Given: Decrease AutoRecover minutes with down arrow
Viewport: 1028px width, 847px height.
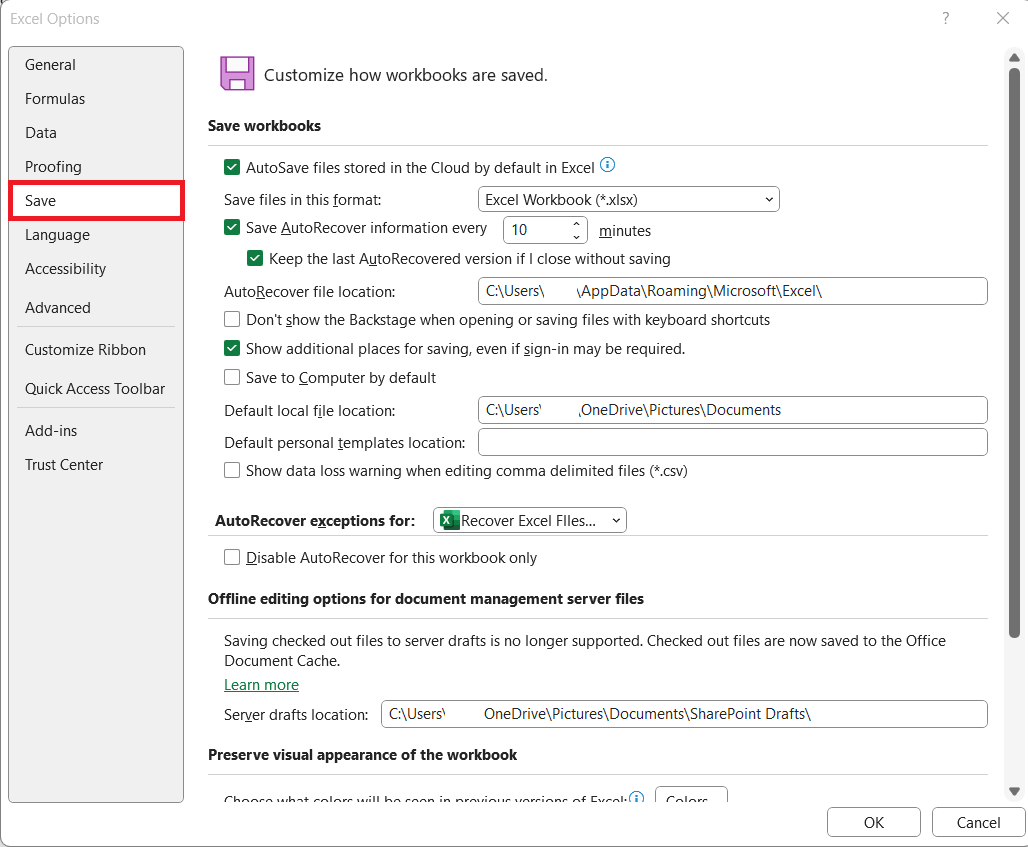Looking at the screenshot, I should click(x=576, y=237).
